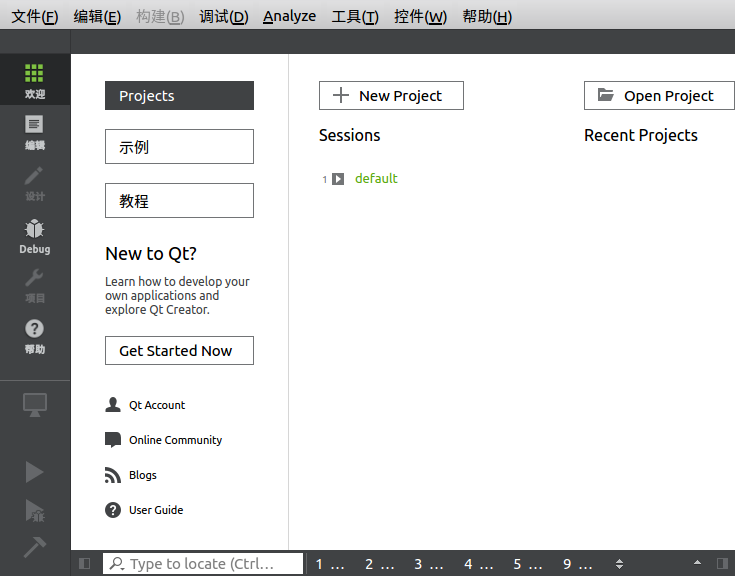Viewport: 735px width, 576px height.
Task: Open the Help (帮助) mode
Action: pos(35,335)
